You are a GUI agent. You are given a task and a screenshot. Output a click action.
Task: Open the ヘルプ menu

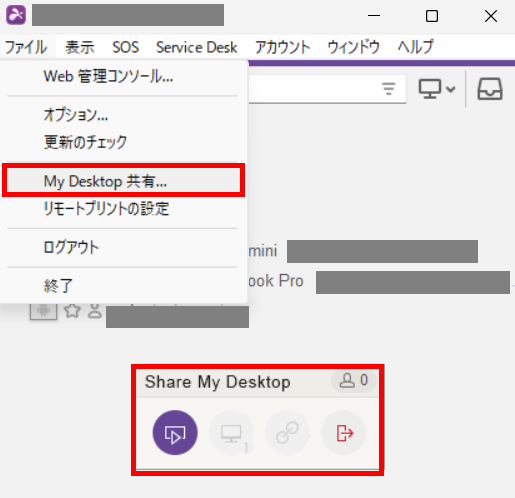[416, 47]
